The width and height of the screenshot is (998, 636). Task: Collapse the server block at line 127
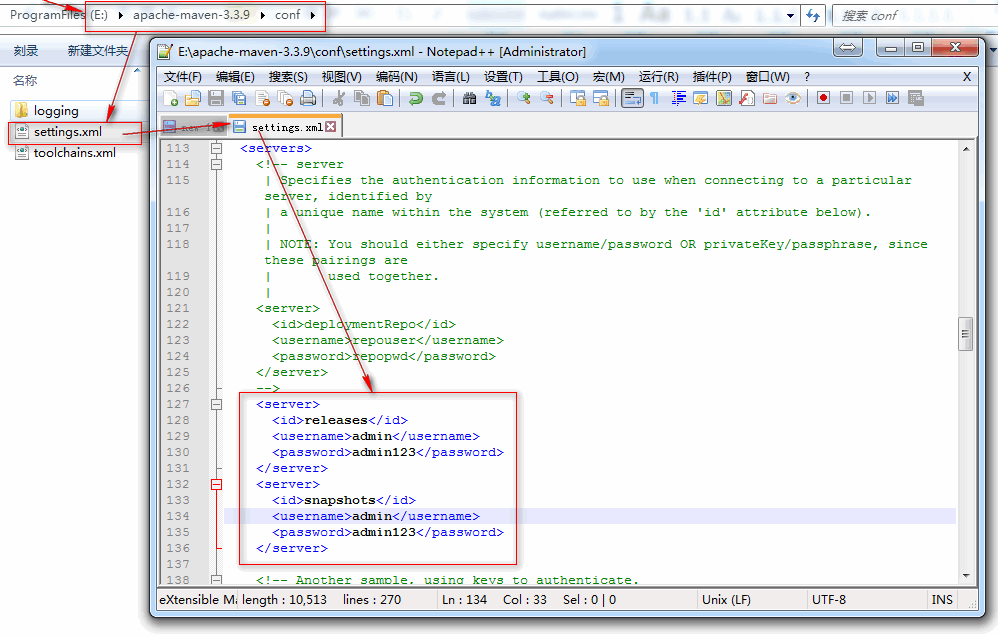pos(216,404)
